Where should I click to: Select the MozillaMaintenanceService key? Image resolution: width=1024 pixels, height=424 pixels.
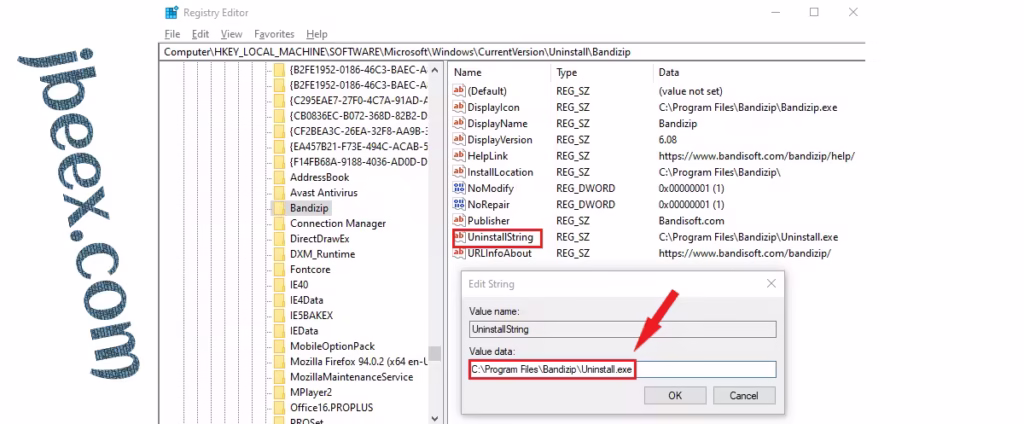(351, 377)
